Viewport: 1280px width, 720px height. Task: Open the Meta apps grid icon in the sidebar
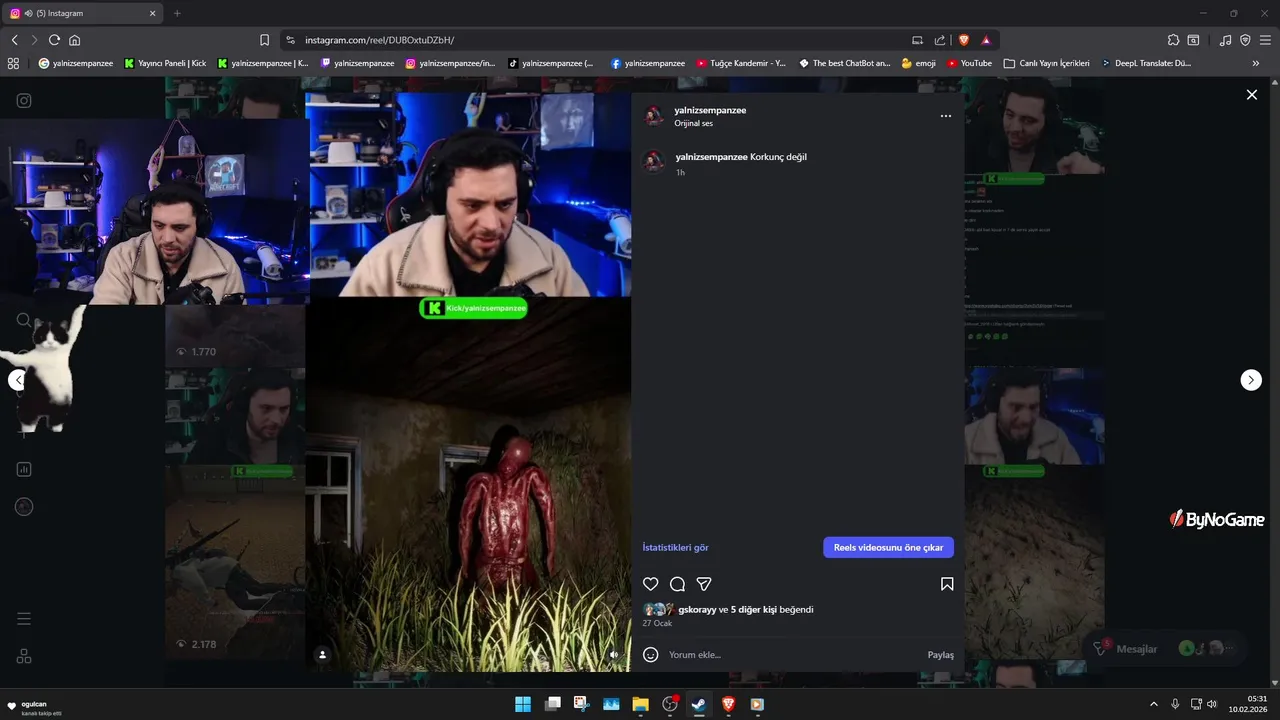(24, 656)
